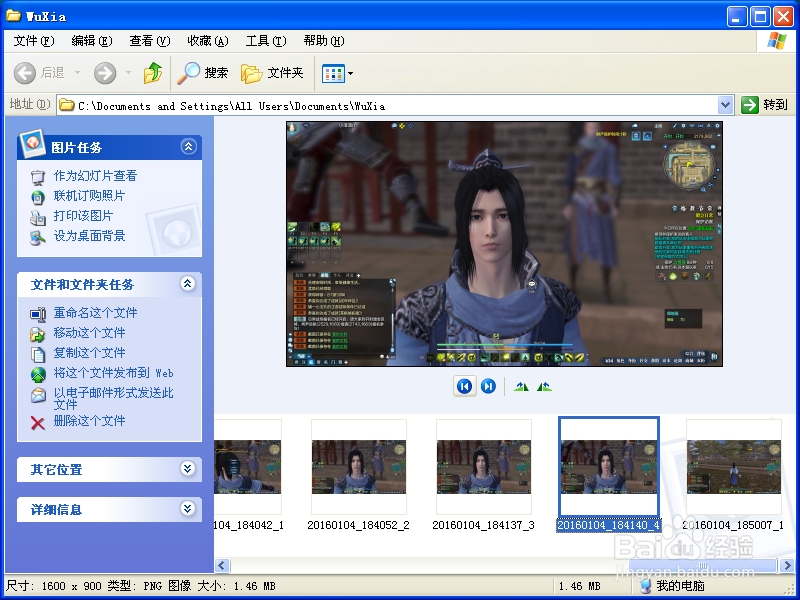Click the slideshow icon in 图片任务
This screenshot has width=800, height=600.
click(38, 177)
